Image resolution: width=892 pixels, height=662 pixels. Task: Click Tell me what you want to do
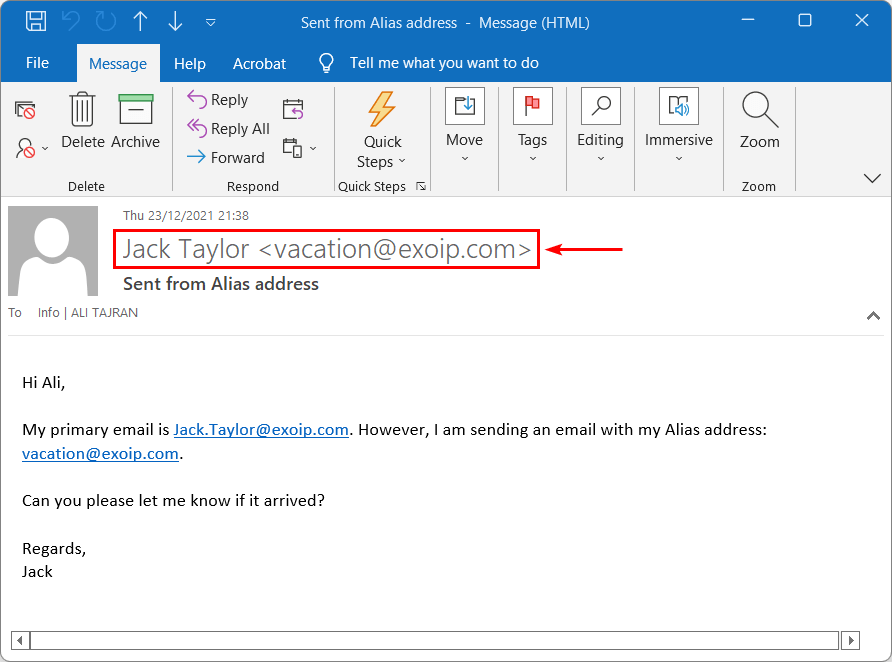coord(444,63)
